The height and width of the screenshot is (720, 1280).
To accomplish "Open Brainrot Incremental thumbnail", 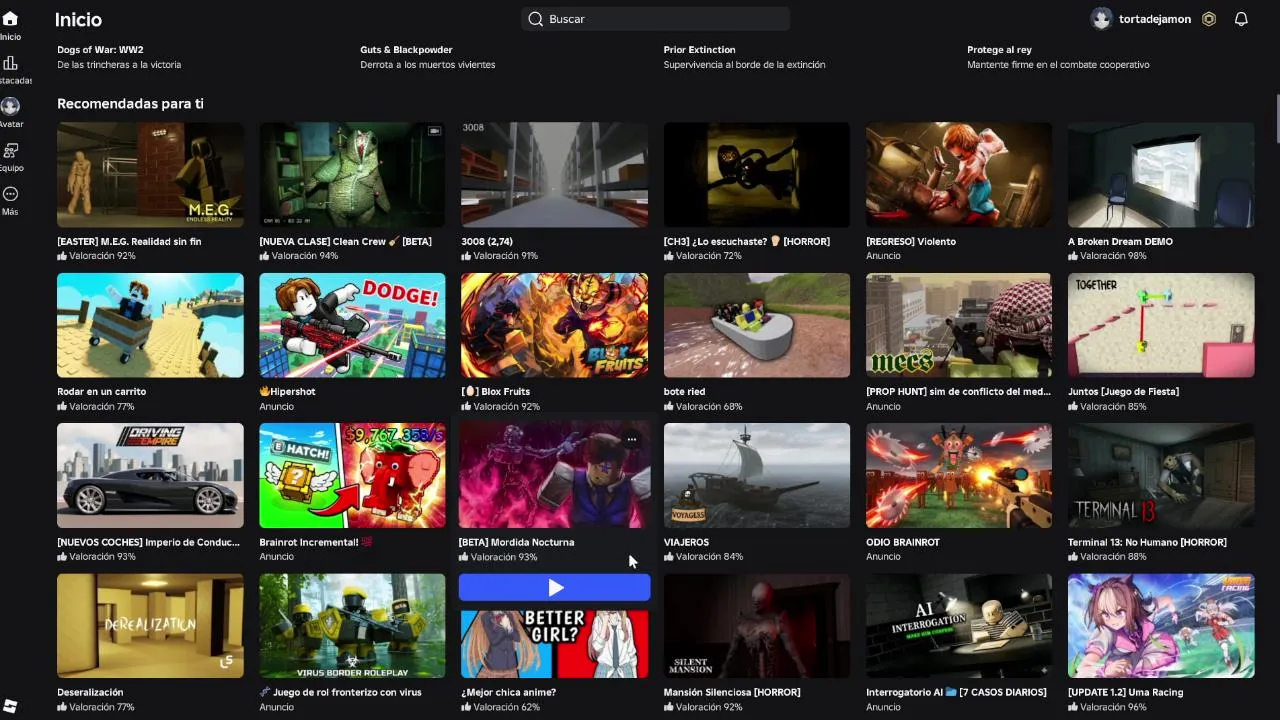I will point(352,475).
